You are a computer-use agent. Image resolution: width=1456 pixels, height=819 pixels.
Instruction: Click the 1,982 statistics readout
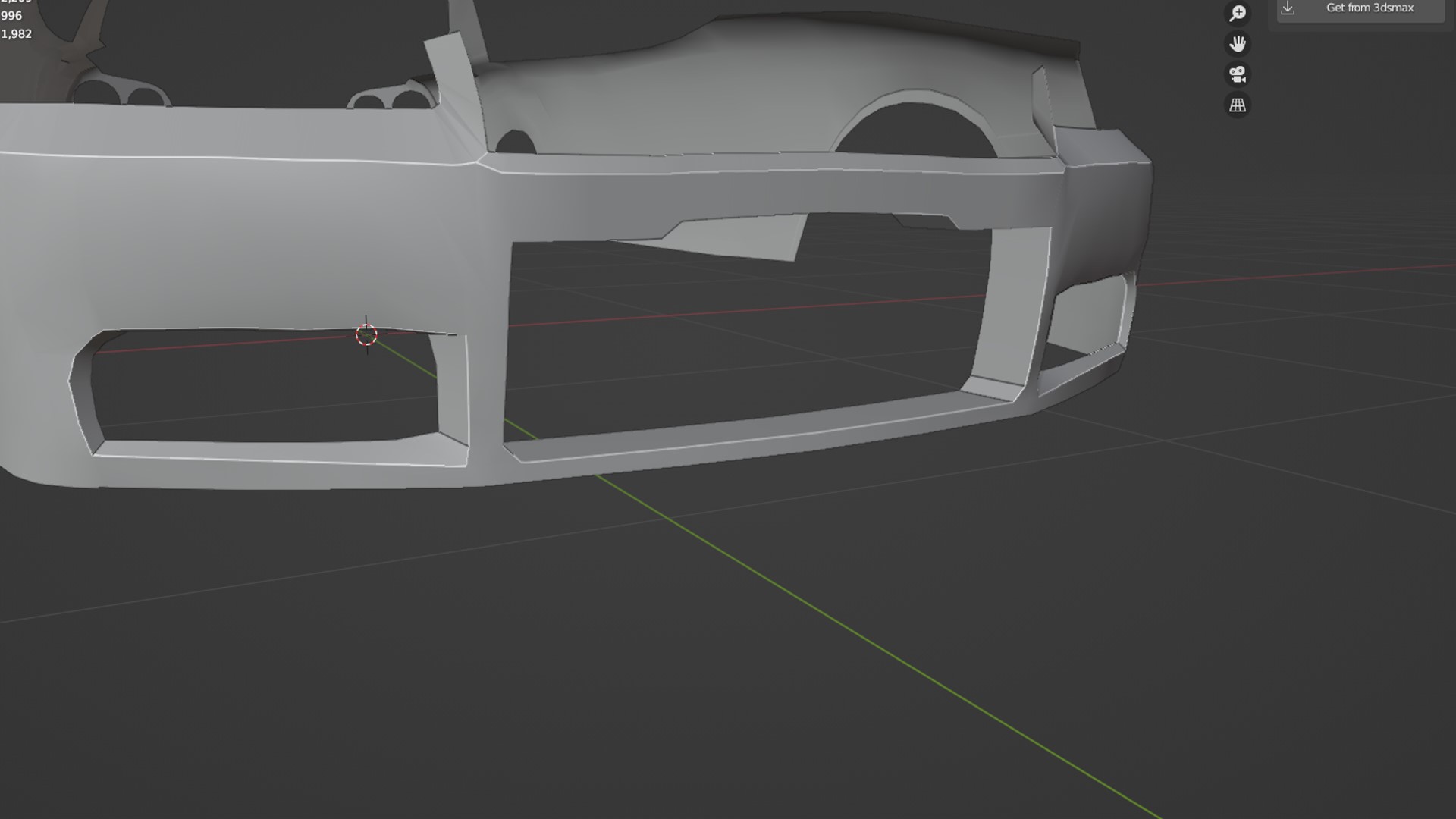coord(17,34)
